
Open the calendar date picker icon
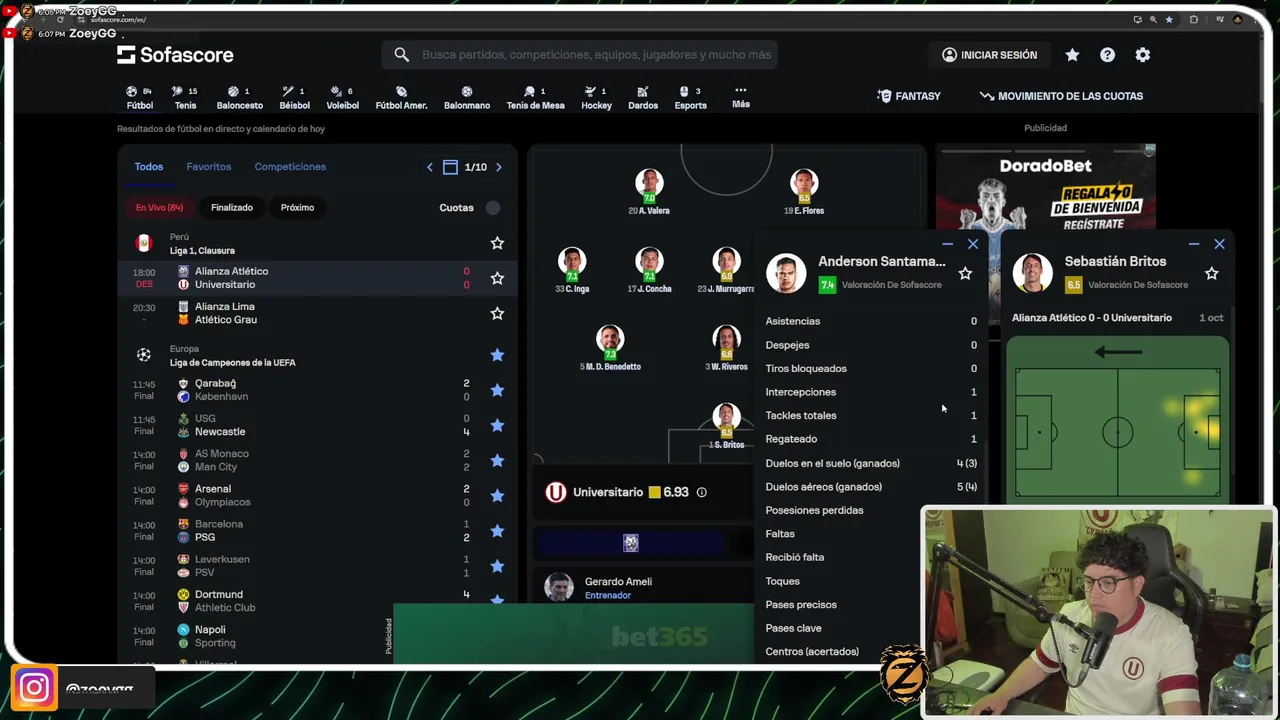point(451,167)
